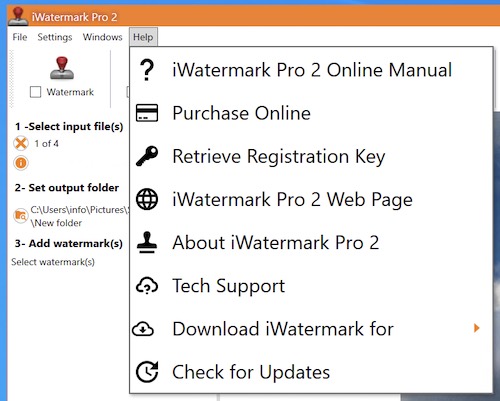Open the Windows menu
This screenshot has width=500, height=401.
pyautogui.click(x=103, y=37)
